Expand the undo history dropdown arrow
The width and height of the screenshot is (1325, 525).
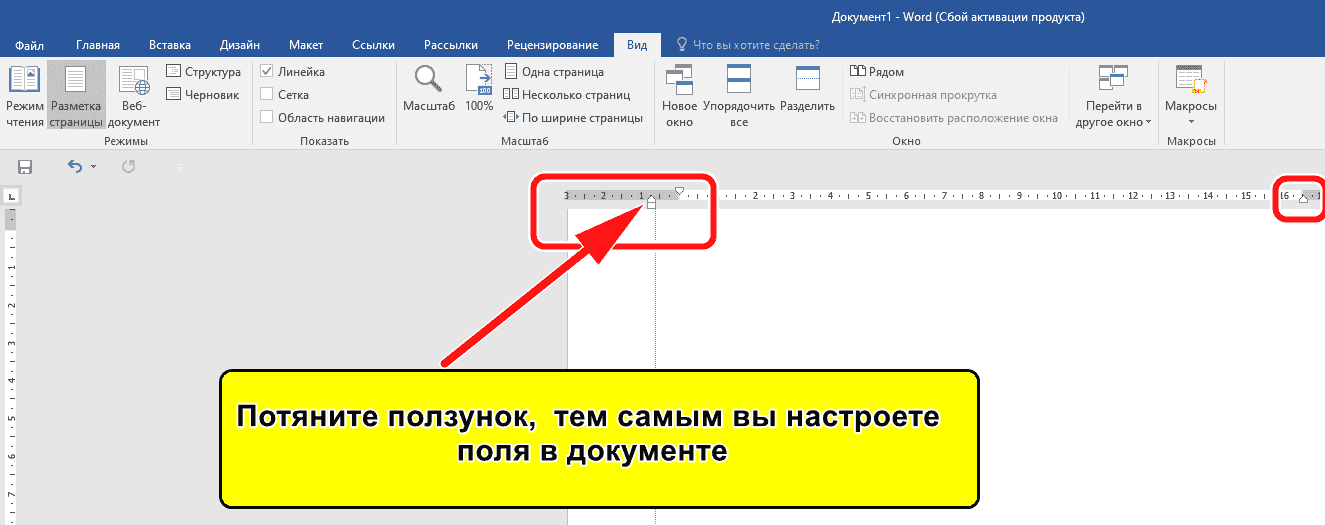click(93, 167)
